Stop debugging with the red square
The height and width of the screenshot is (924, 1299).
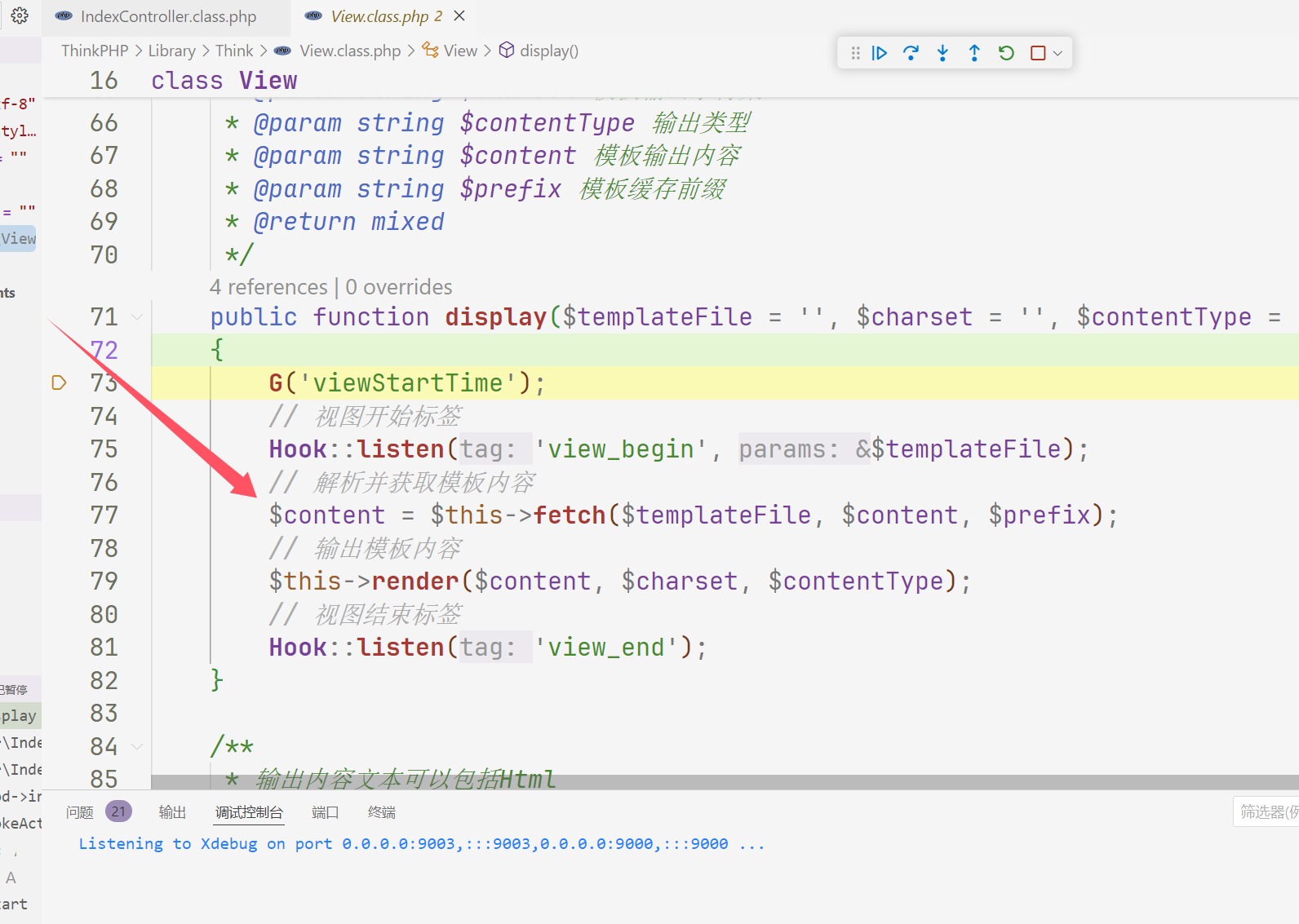[x=1038, y=53]
